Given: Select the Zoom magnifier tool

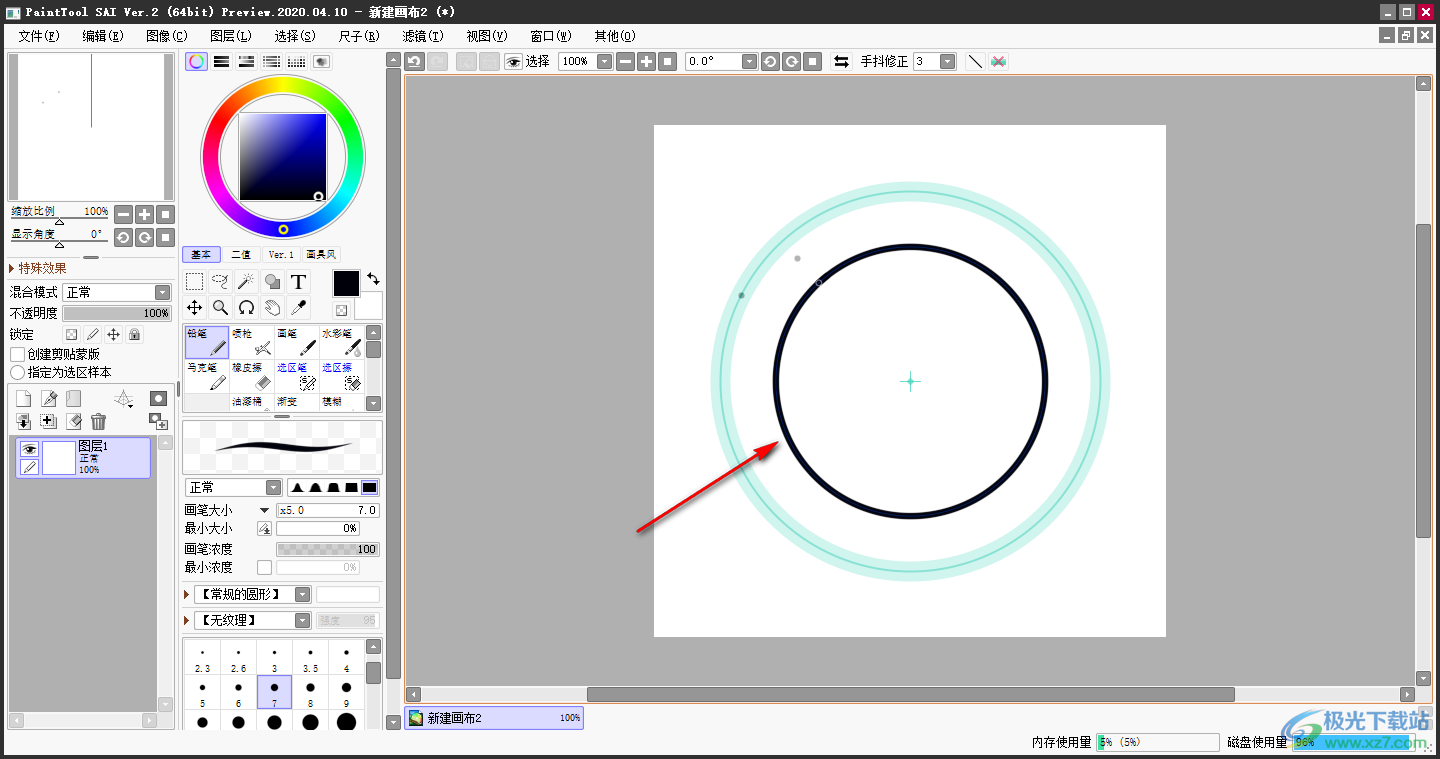Looking at the screenshot, I should pos(220,308).
